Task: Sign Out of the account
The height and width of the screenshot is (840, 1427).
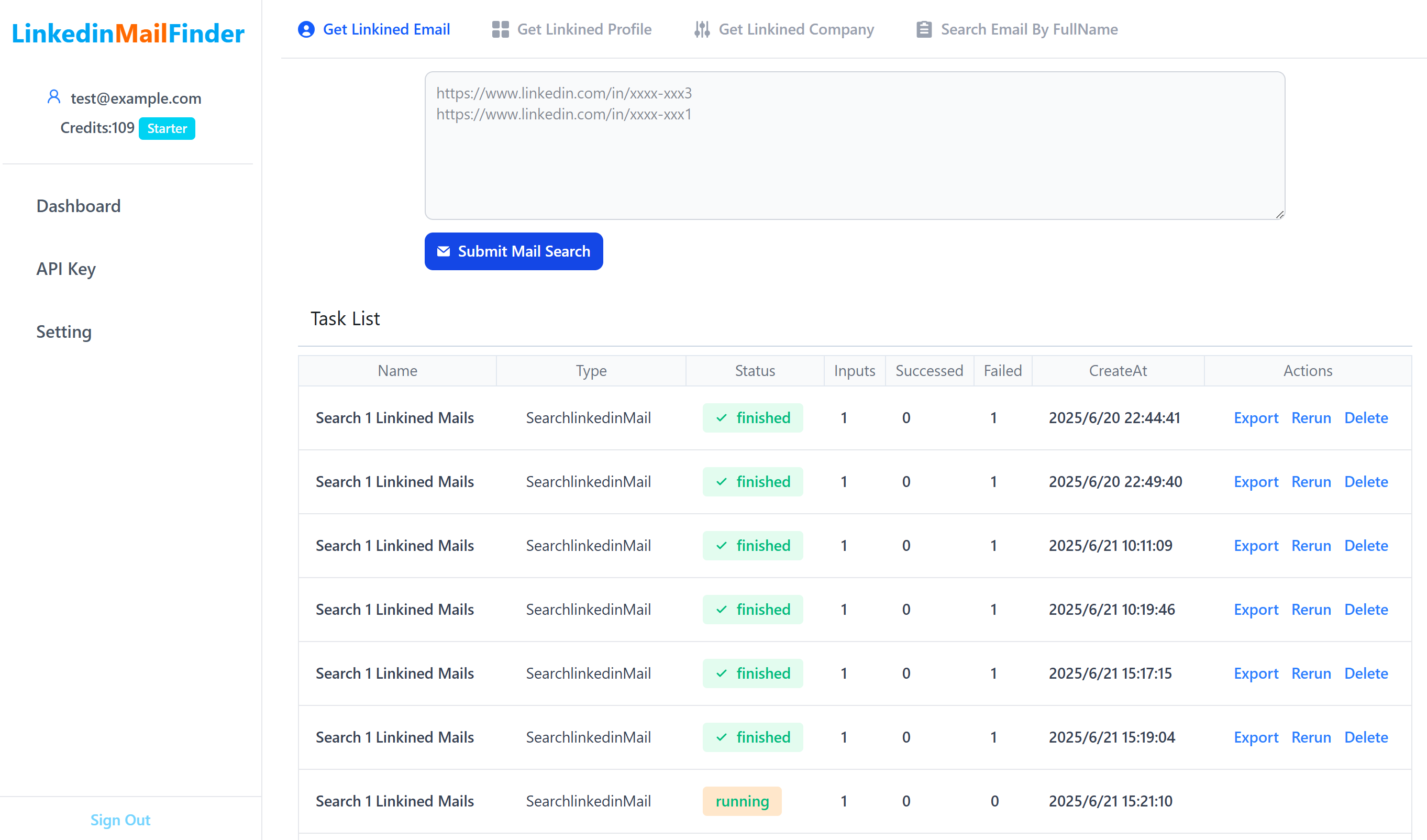Action: point(120,820)
